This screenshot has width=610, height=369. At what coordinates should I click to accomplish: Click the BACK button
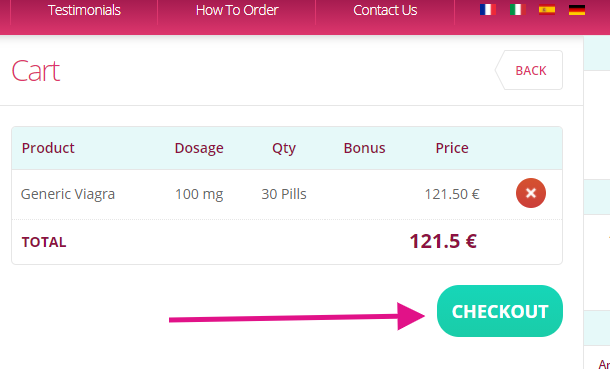pos(529,70)
